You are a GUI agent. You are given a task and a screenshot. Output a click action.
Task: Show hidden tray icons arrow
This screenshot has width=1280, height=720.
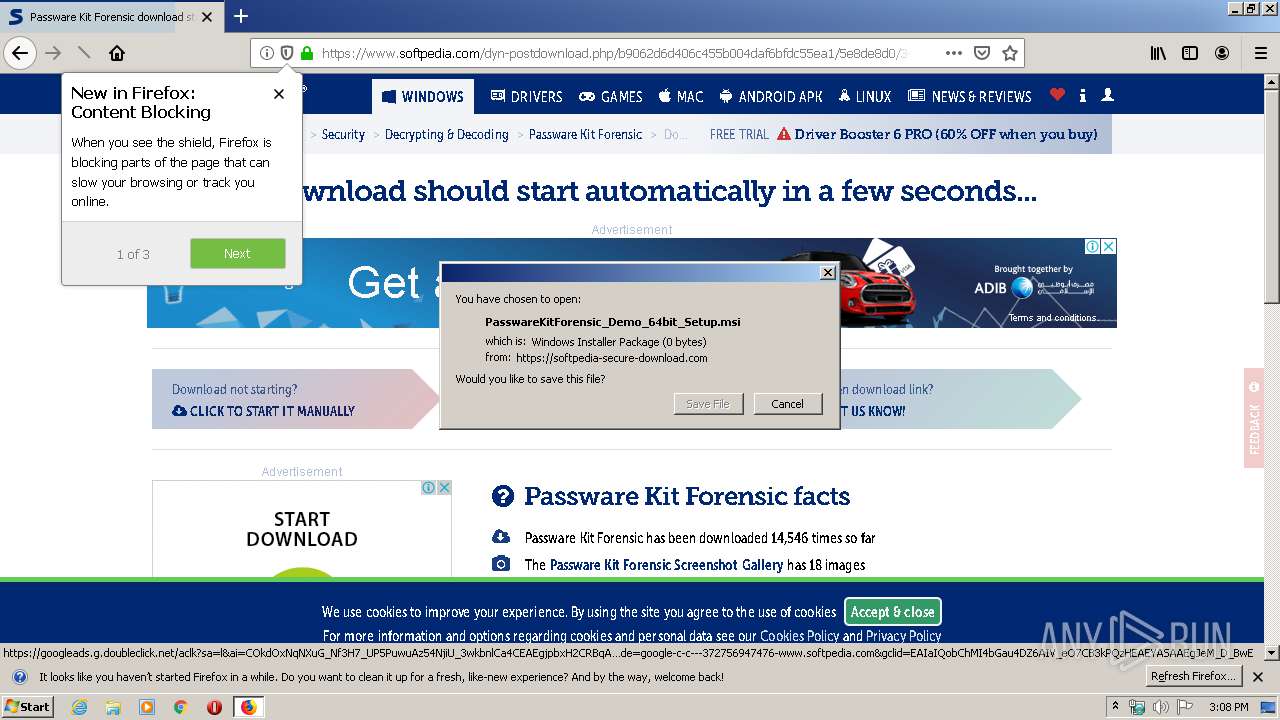coord(1116,707)
